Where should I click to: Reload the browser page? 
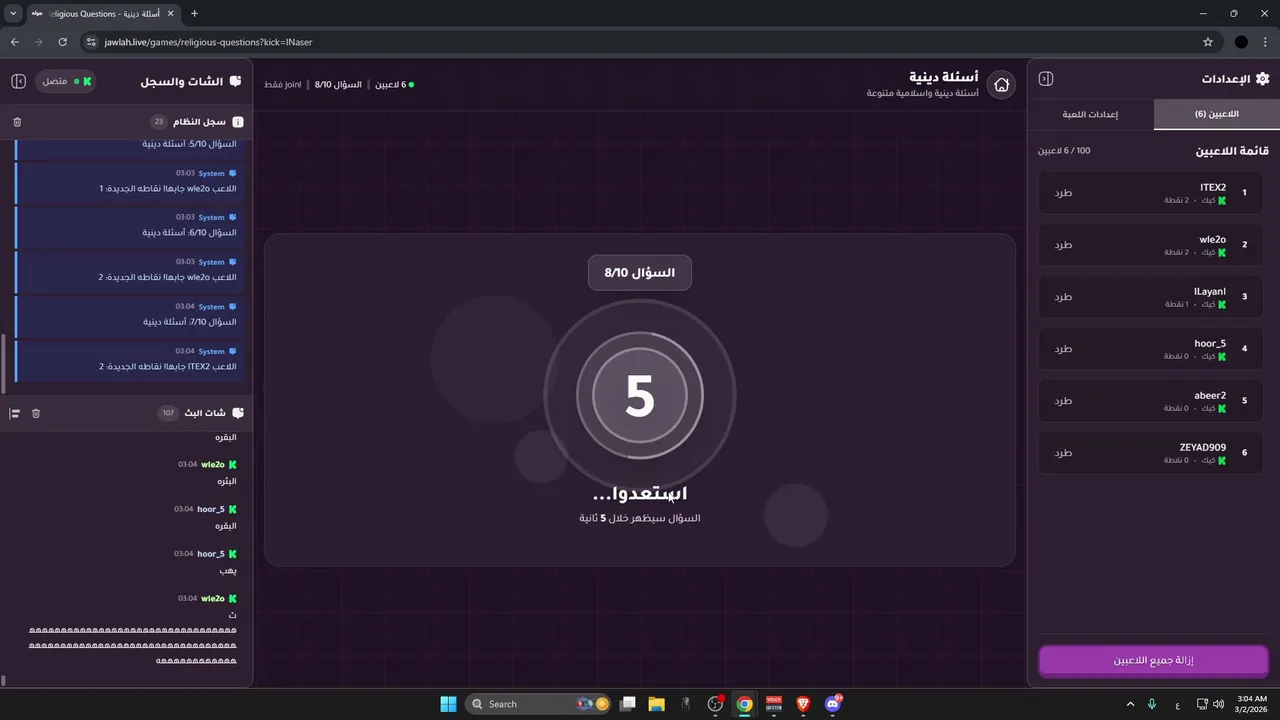click(x=62, y=42)
